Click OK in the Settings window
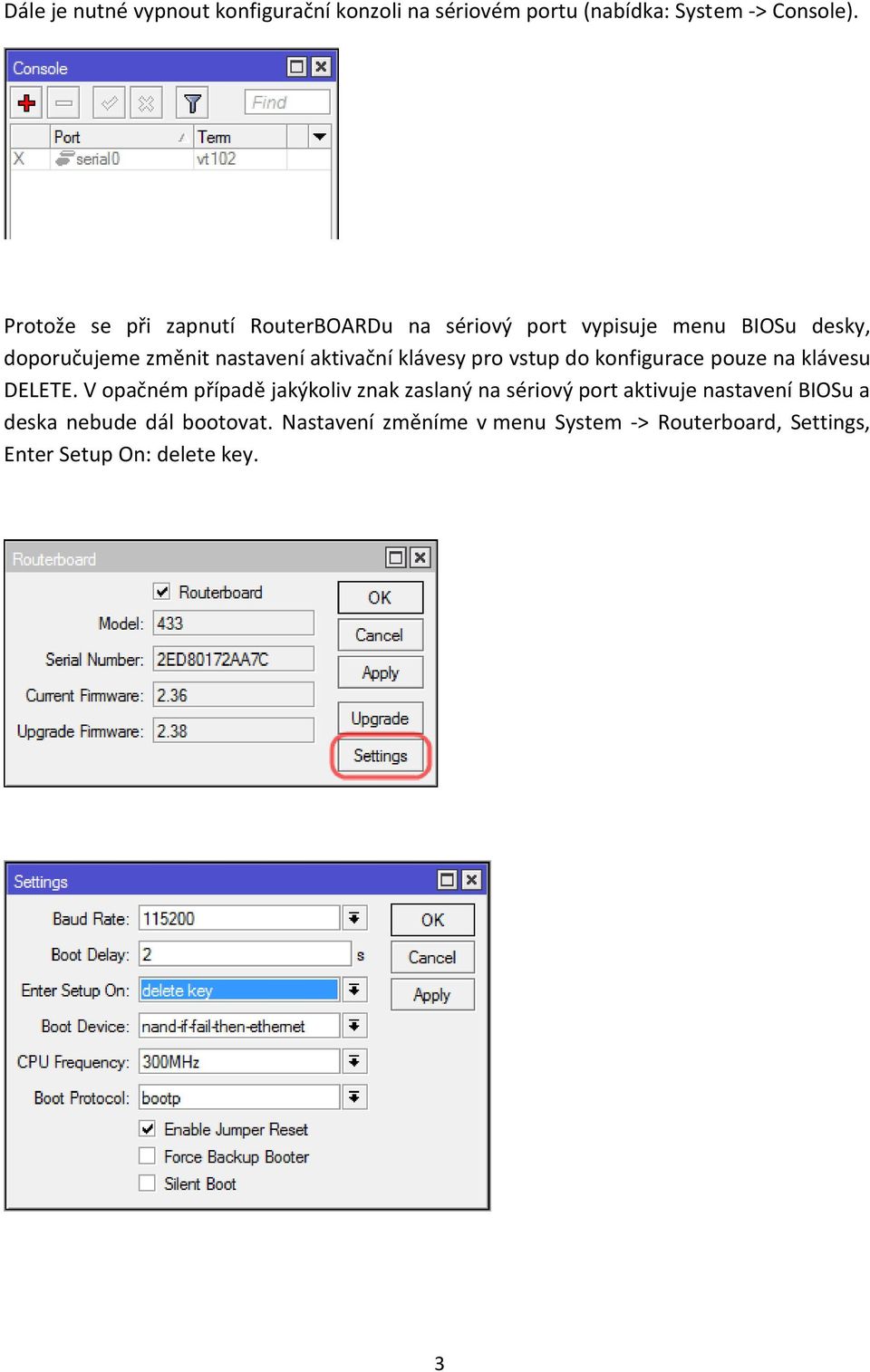Image resolution: width=870 pixels, height=1372 pixels. tap(432, 920)
